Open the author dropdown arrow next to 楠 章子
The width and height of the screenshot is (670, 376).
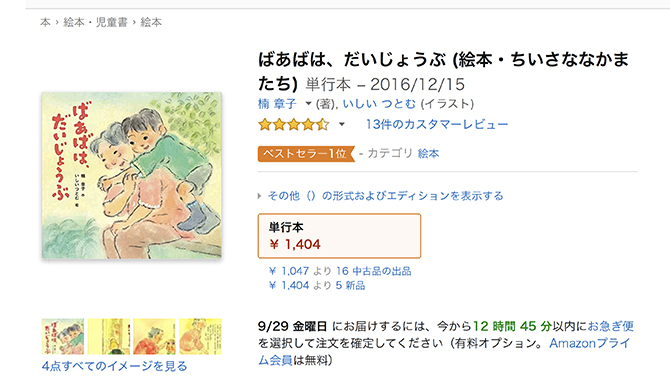tap(308, 103)
